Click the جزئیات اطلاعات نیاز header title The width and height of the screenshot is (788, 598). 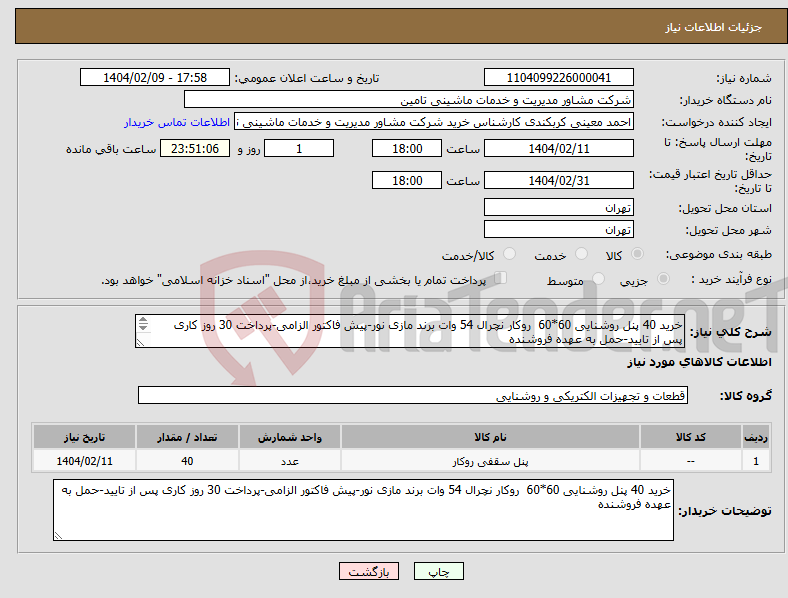(714, 27)
